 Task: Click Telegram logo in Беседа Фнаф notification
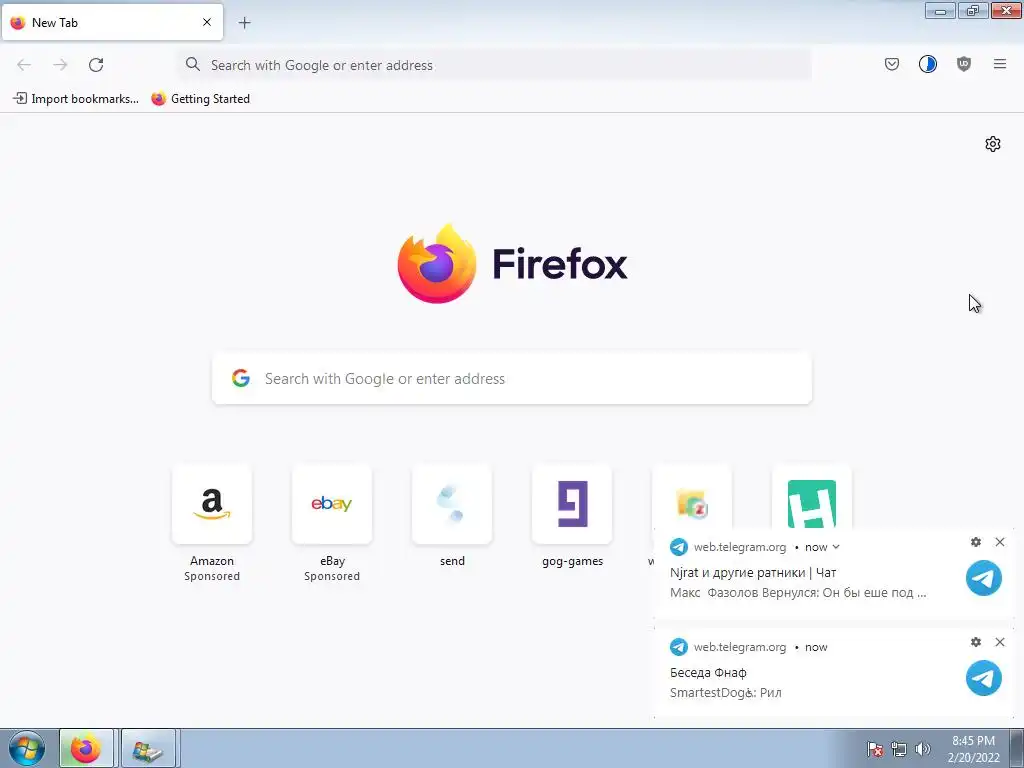984,678
